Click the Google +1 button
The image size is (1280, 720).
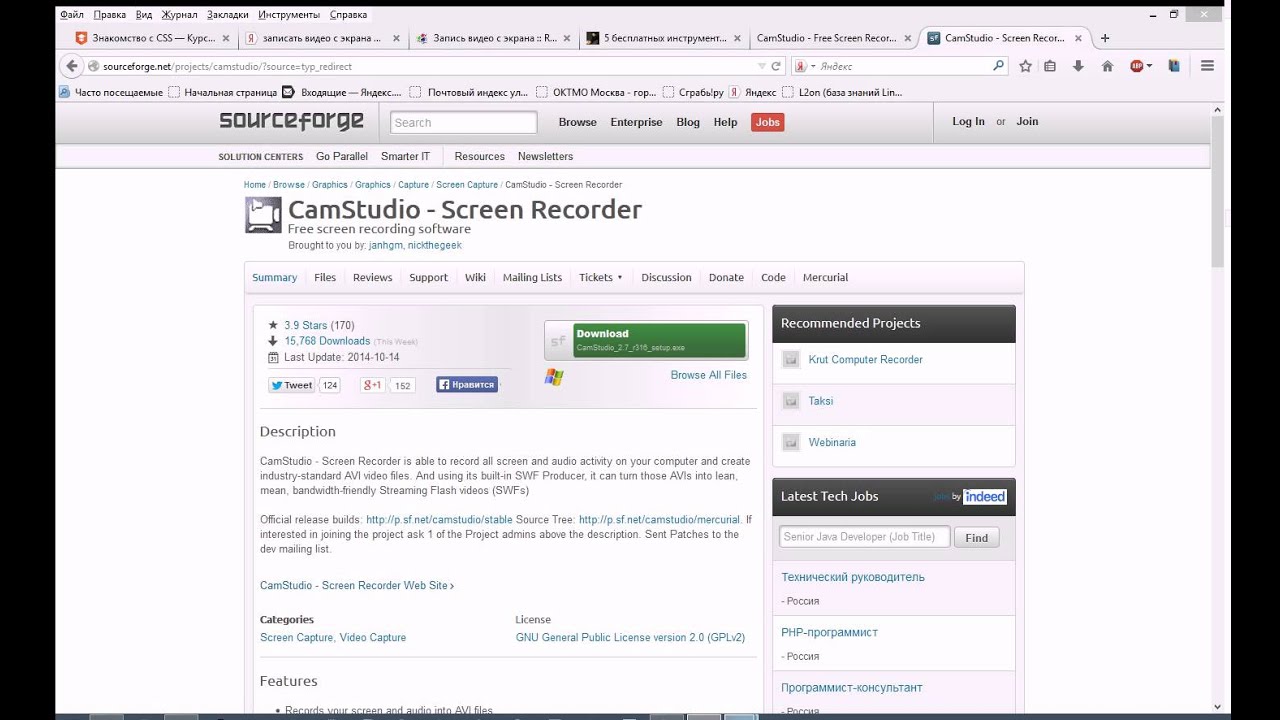(373, 385)
